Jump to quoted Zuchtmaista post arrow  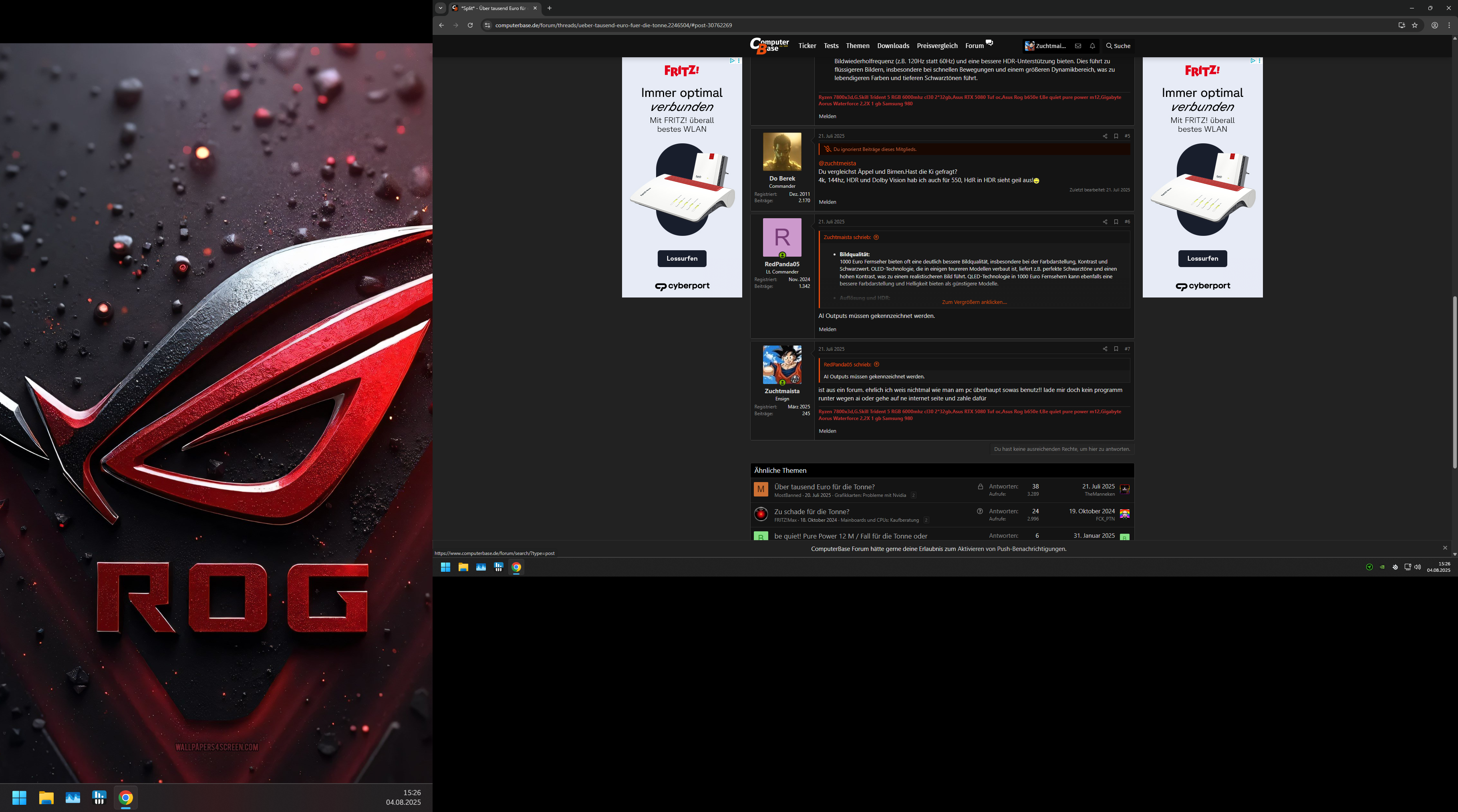tap(876, 238)
